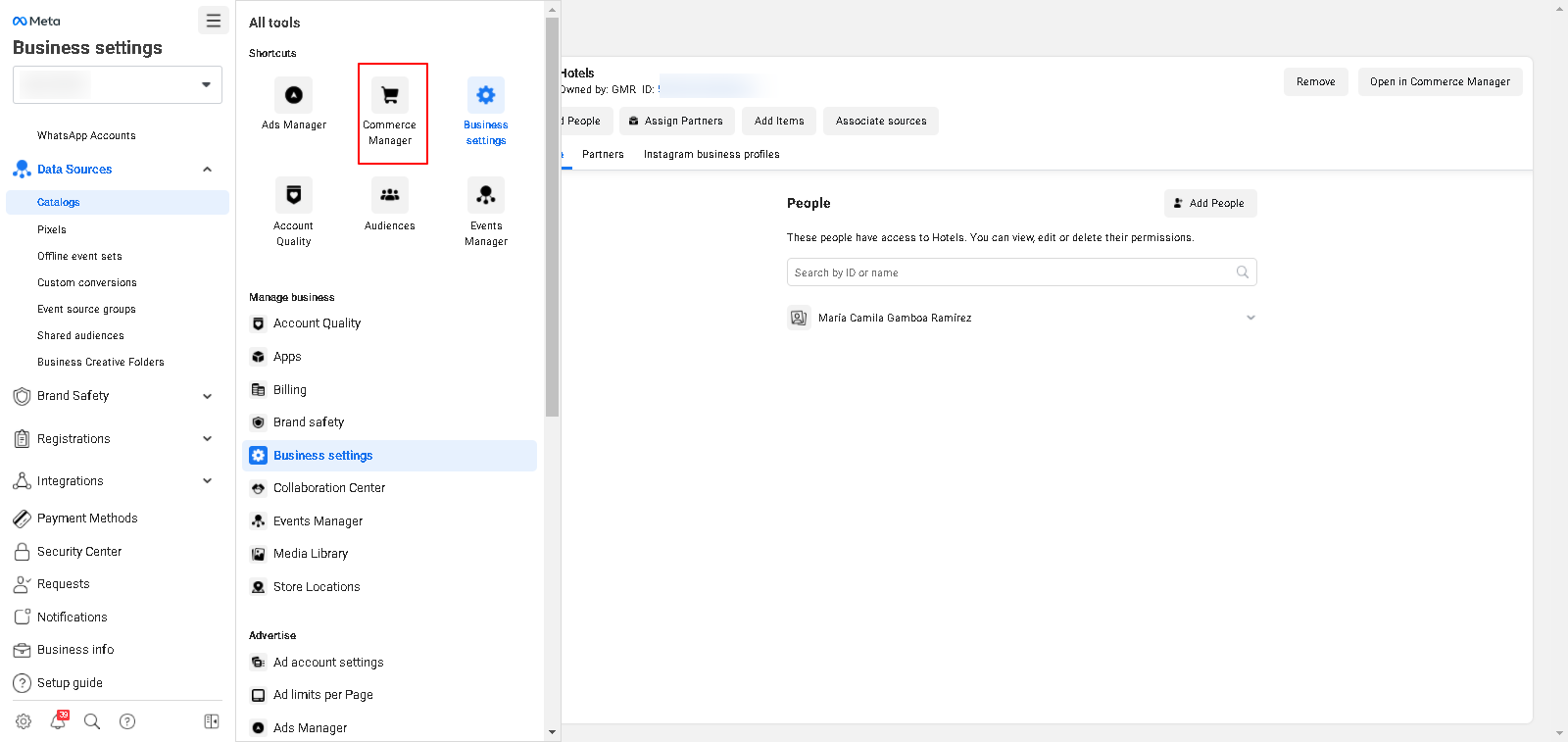
Task: Expand Maria Camila Gamboa Ramirez permissions chevron
Action: tap(1250, 318)
